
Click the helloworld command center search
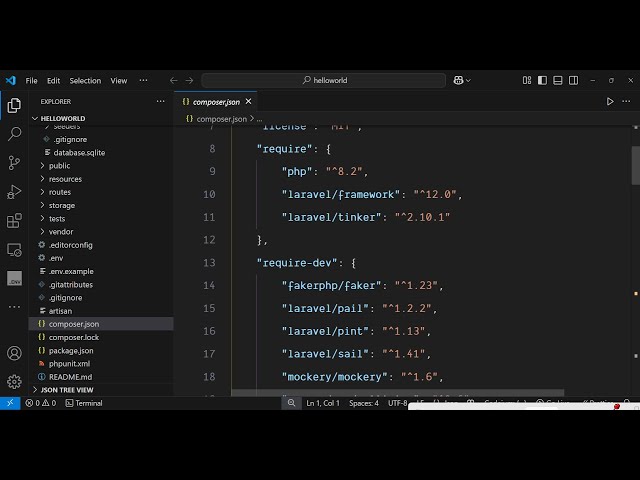click(324, 80)
